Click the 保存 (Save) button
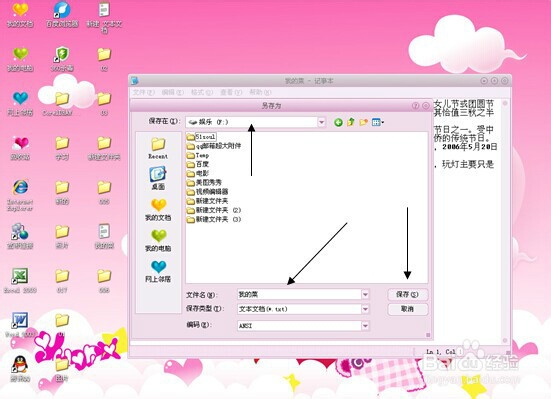 tap(408, 294)
